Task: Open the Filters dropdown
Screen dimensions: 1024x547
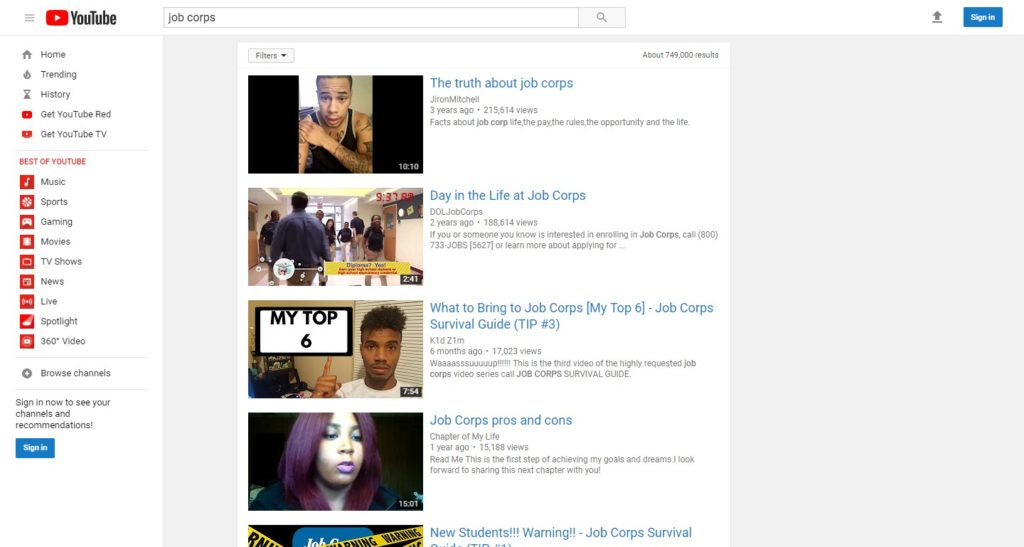Action: pos(271,55)
